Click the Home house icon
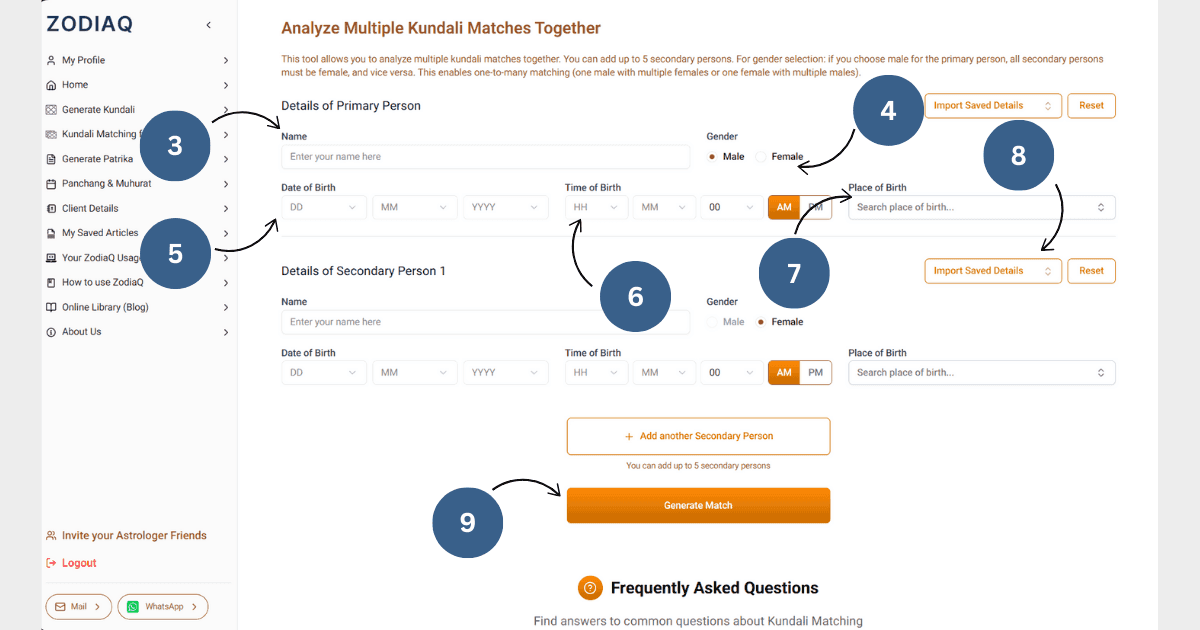 tap(51, 85)
